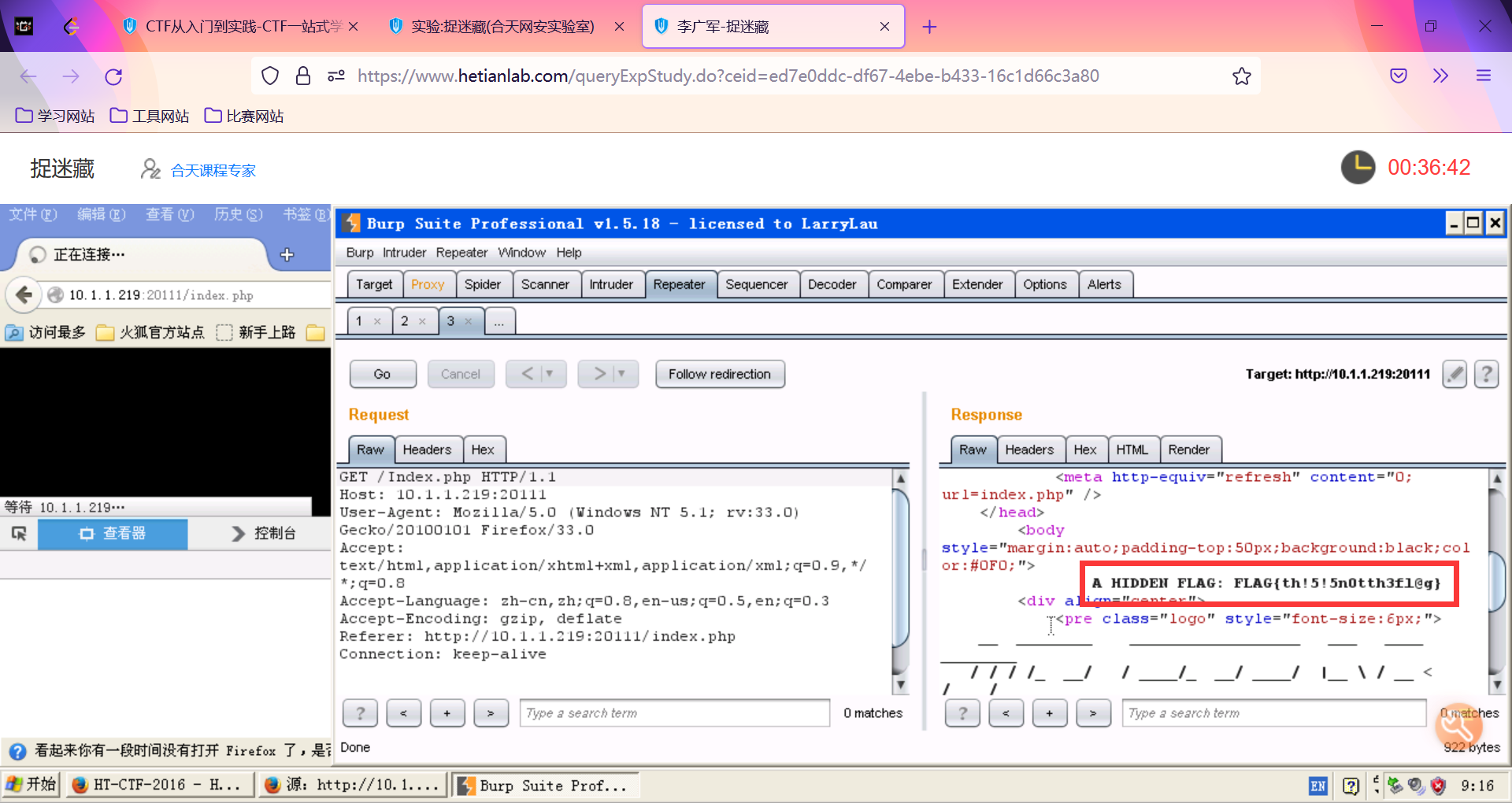The height and width of the screenshot is (803, 1512).
Task: Open Burp Repeater help question icon
Action: 1486,374
